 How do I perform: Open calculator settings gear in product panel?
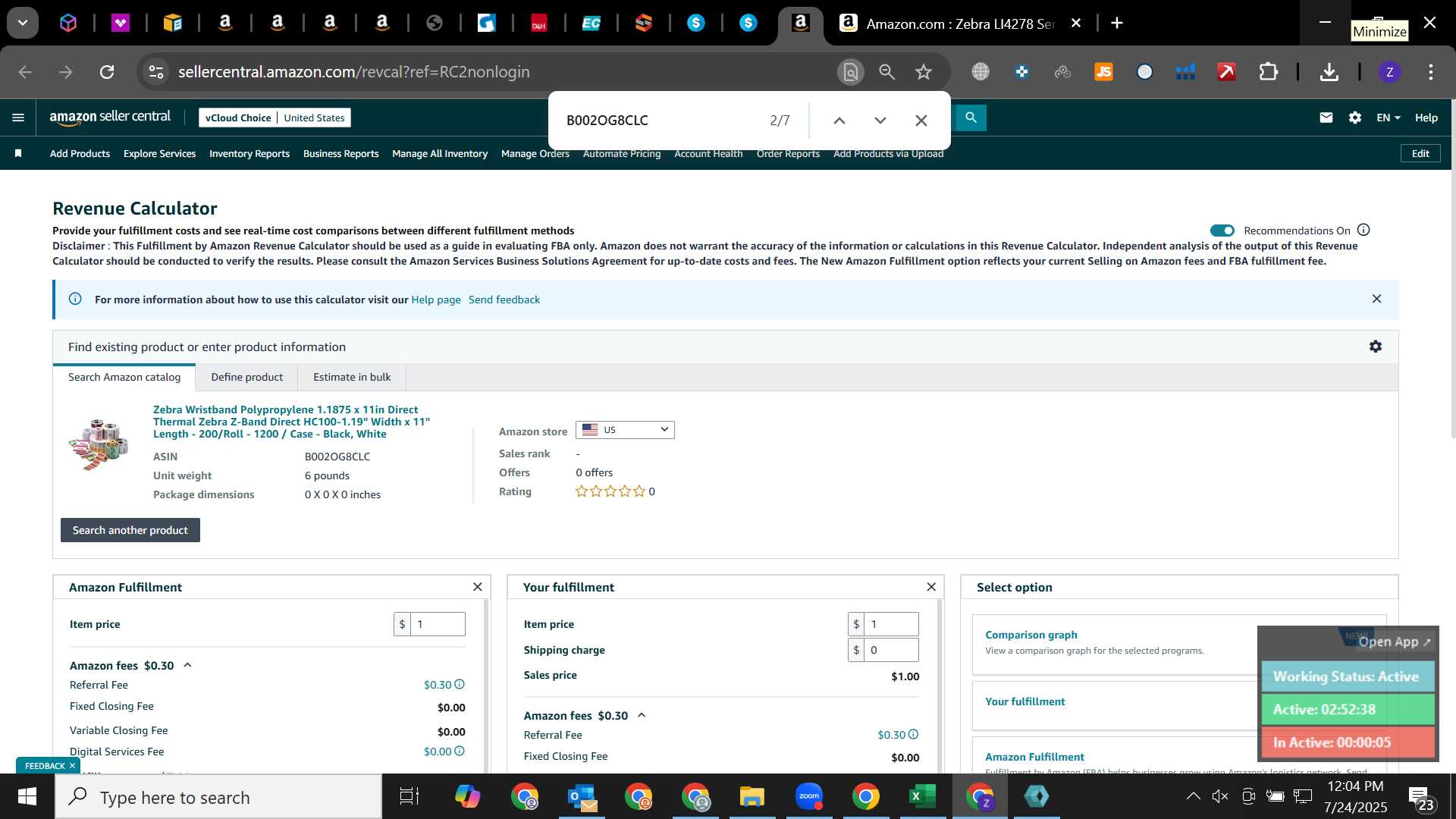click(x=1375, y=347)
